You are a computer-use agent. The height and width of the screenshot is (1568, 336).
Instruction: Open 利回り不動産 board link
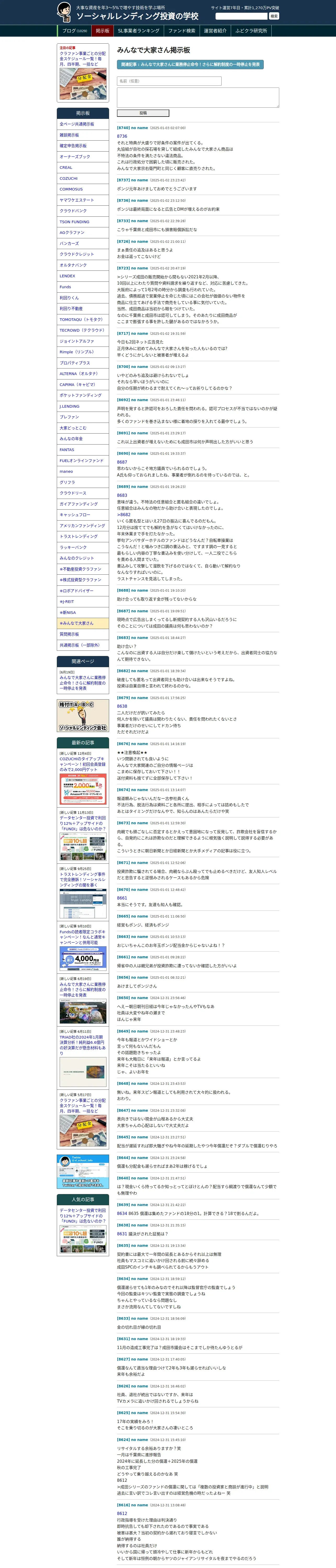83,309
